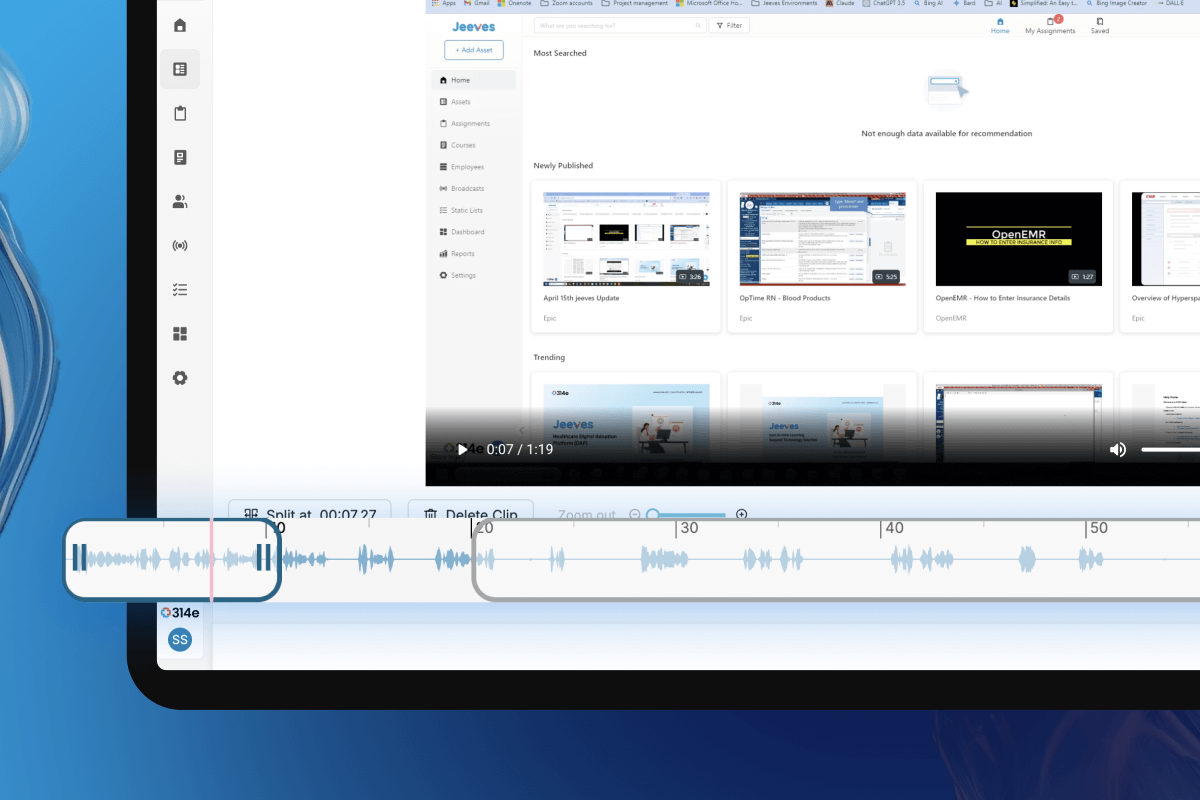
Task: Select Broadcasts in the Jeeves side menu
Action: click(474, 189)
